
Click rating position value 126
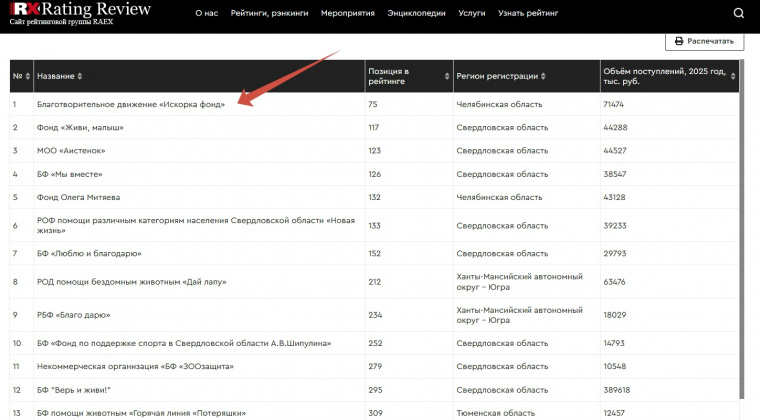click(375, 174)
